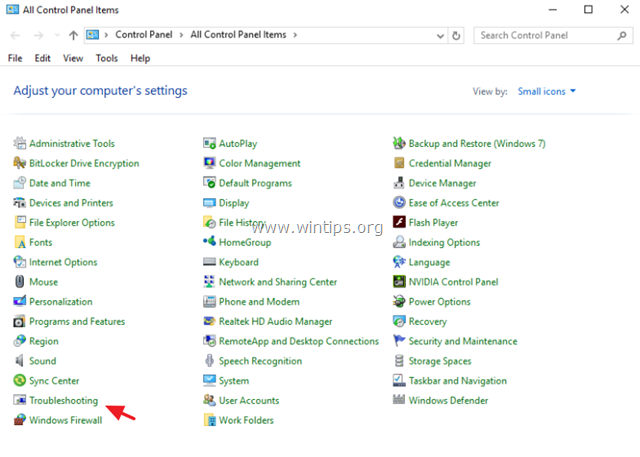This screenshot has height=457, width=640.
Task: Open the Sound speaker icon
Action: tap(20, 360)
